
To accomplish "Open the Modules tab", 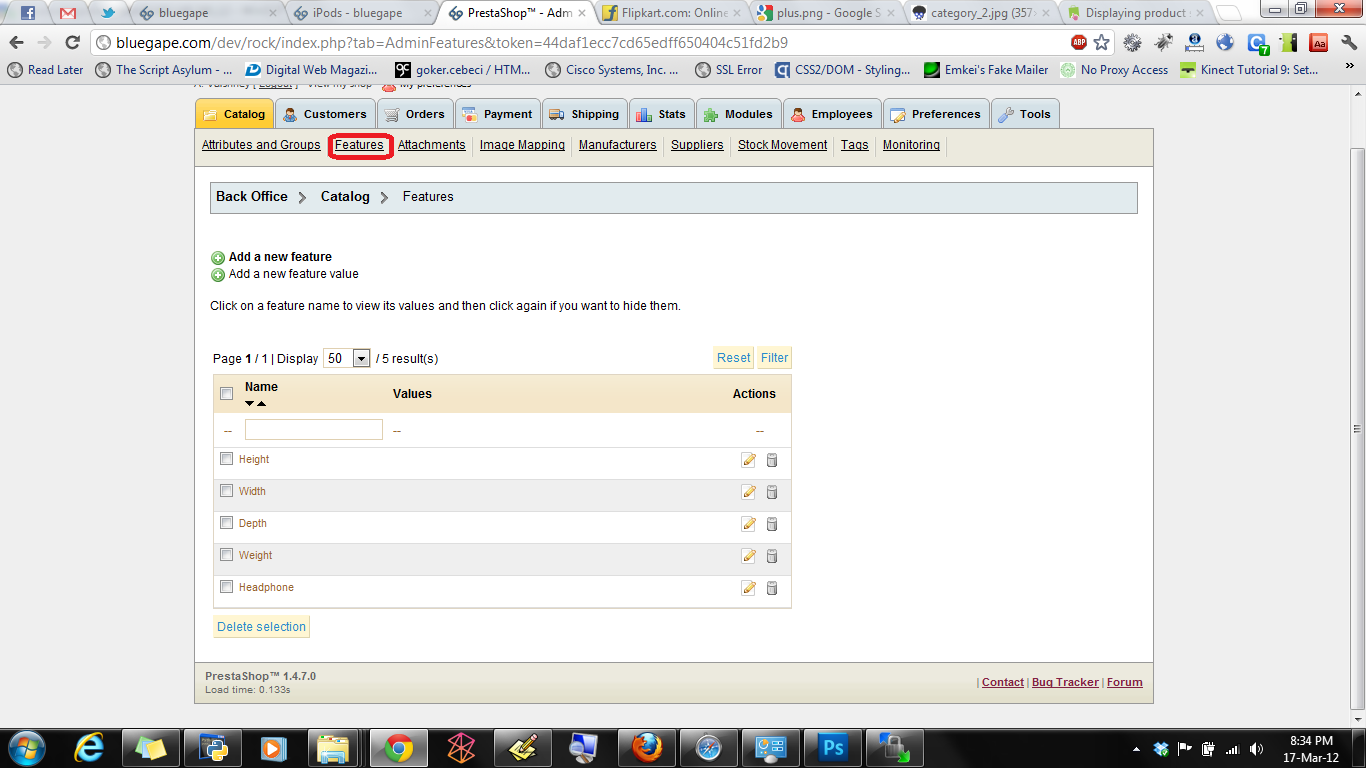I will coord(738,114).
